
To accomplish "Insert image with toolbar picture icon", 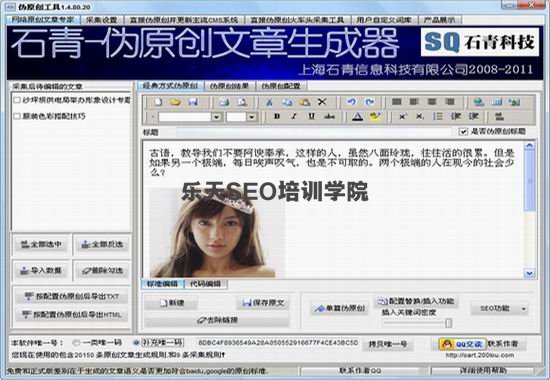I will [514, 102].
